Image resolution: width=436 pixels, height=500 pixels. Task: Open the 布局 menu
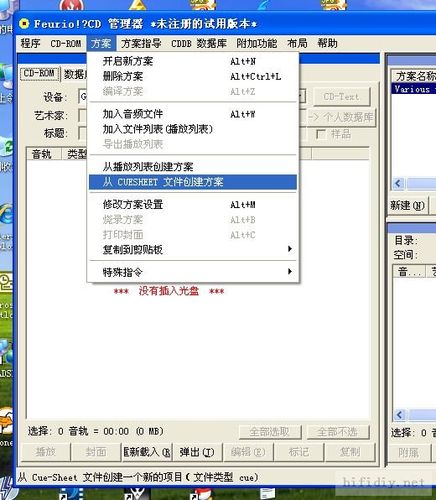(x=297, y=43)
